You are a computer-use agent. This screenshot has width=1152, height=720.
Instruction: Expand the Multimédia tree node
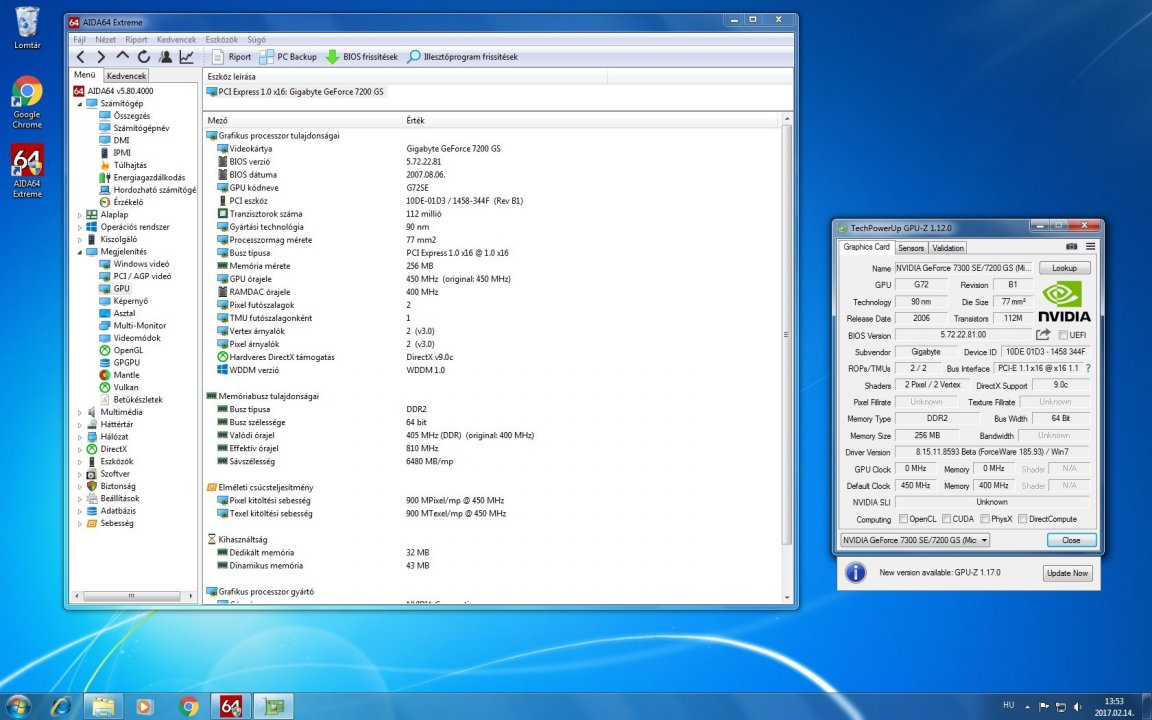[80, 412]
